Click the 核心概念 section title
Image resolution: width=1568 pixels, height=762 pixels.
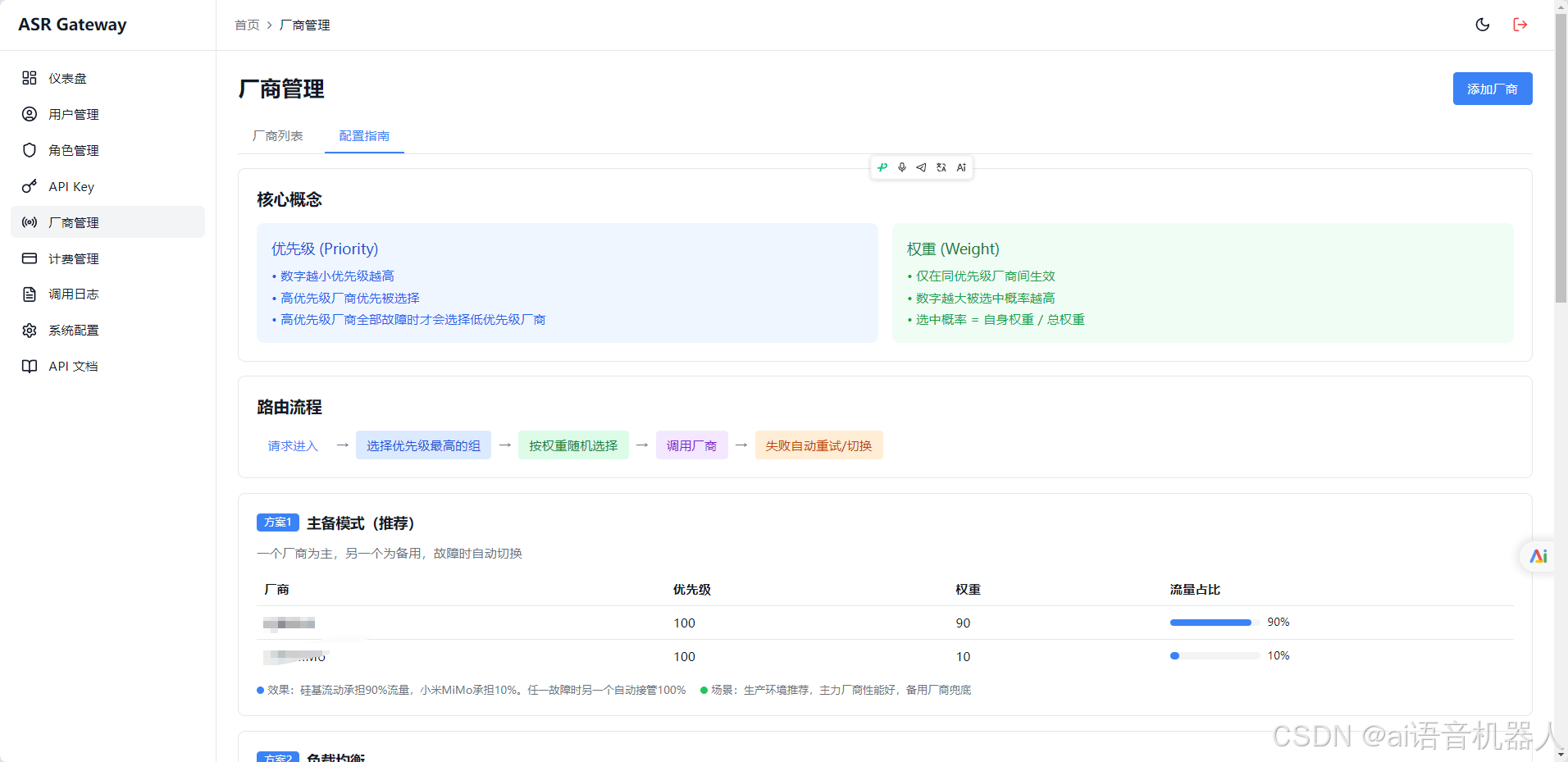(289, 199)
